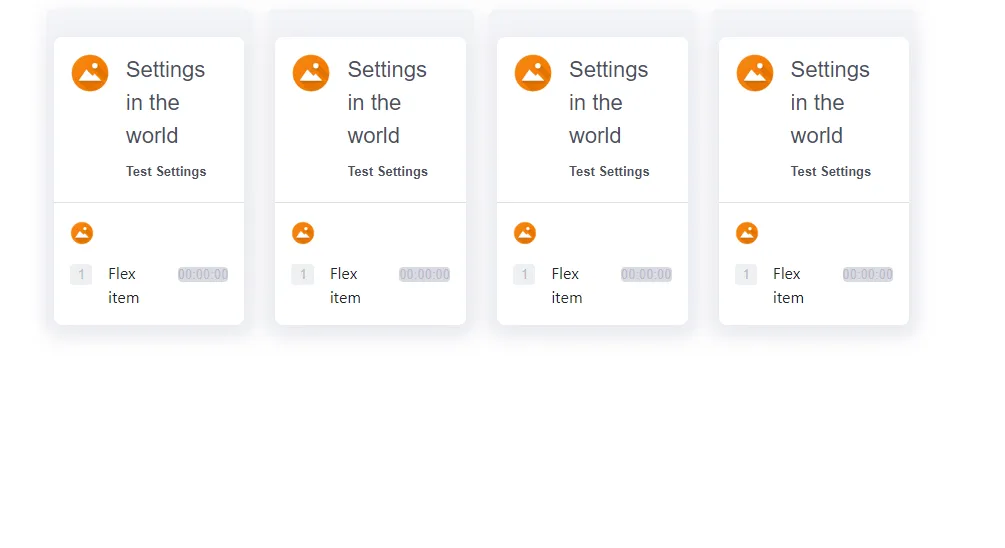Select "Flex item" text in first card
The height and width of the screenshot is (548, 1005).
123,285
